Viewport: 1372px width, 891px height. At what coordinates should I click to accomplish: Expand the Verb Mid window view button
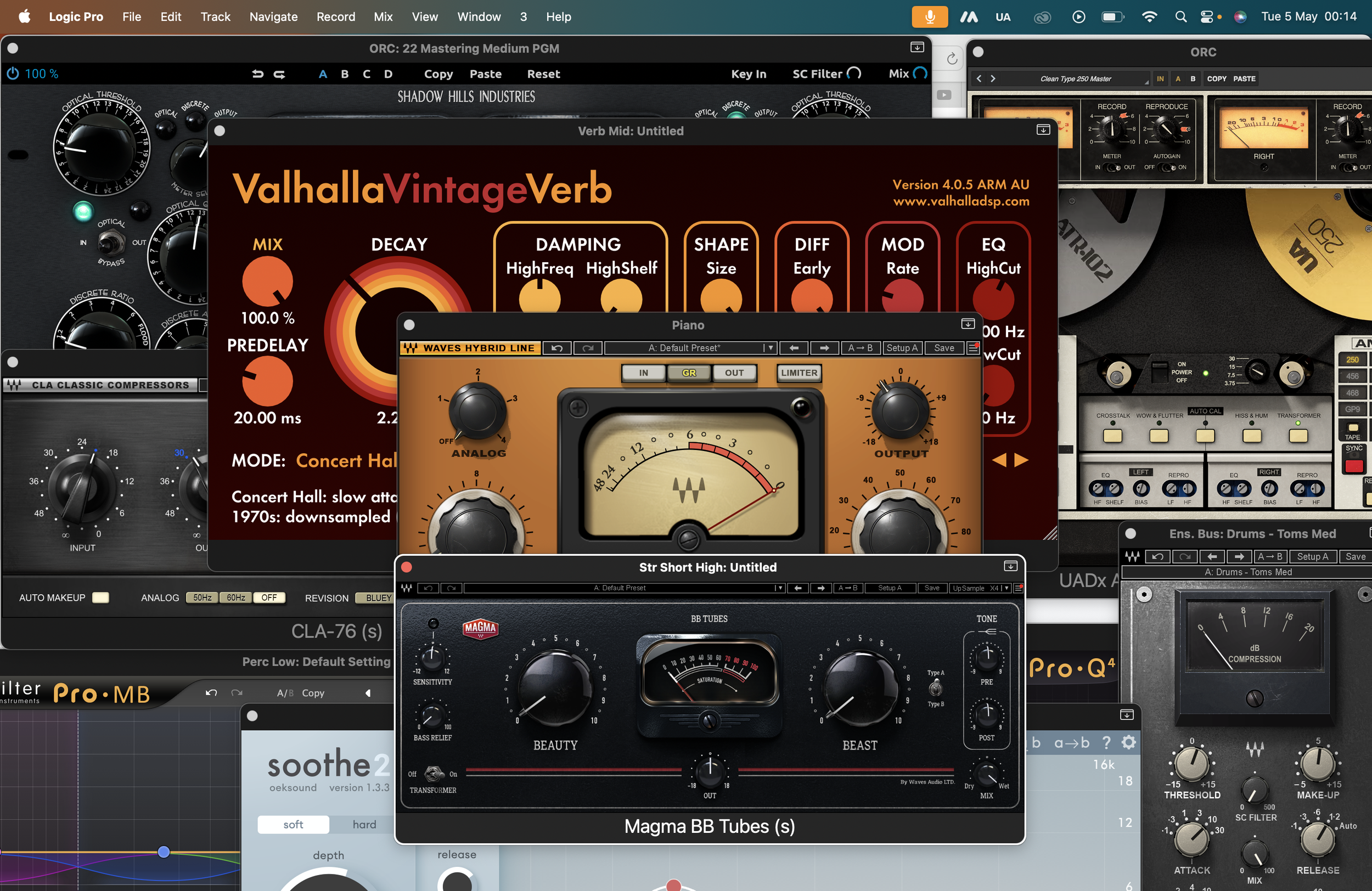[x=1043, y=130]
